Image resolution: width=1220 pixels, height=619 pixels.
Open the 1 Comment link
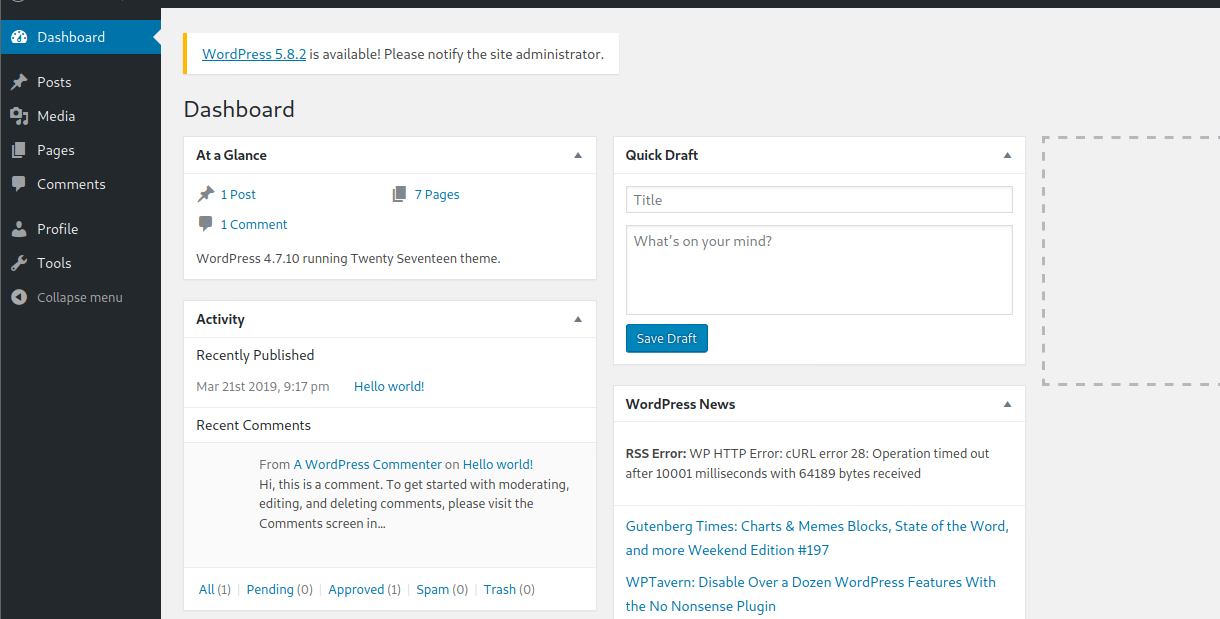[254, 224]
